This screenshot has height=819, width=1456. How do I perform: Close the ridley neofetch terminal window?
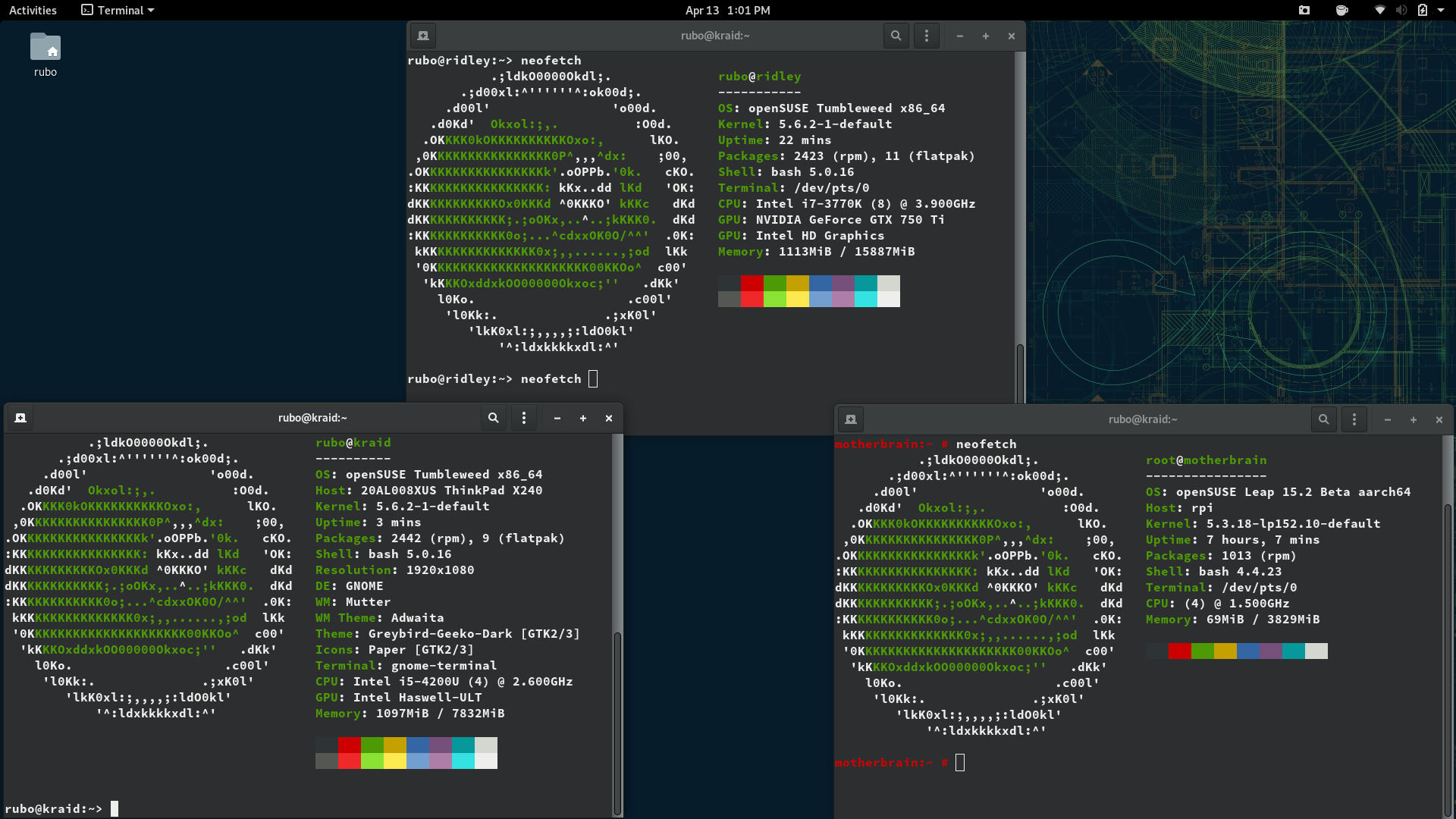point(1012,36)
